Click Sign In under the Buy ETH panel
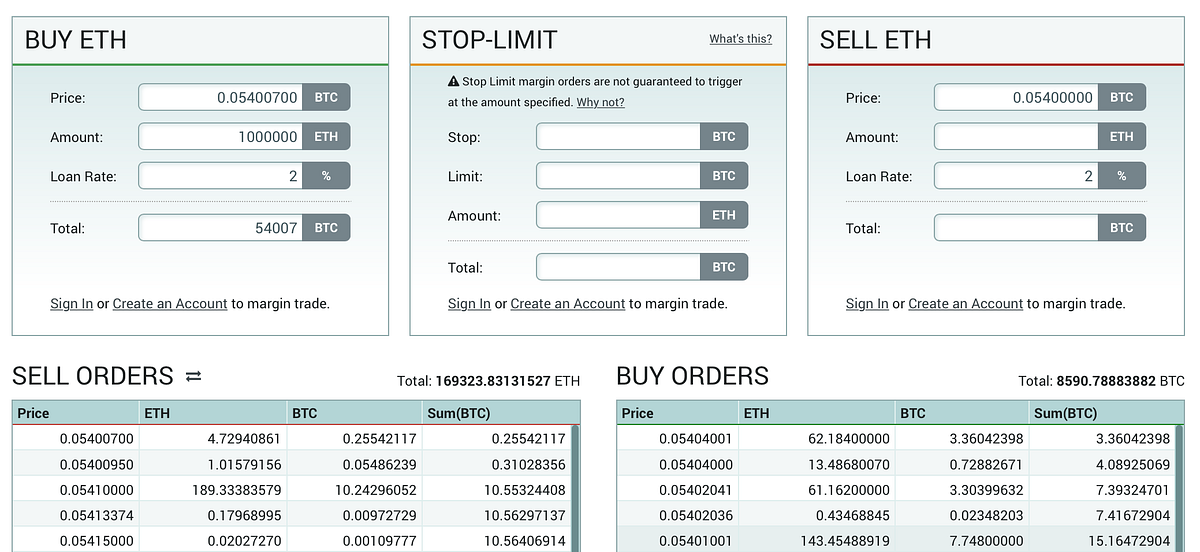The width and height of the screenshot is (1200, 552). point(72,303)
